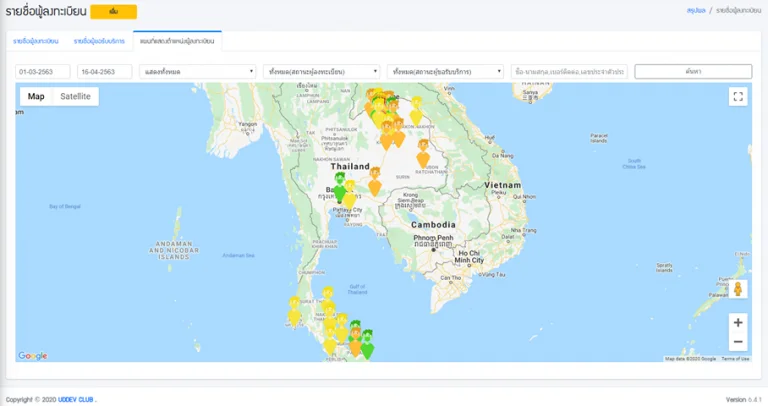
Task: Switch to Map view
Action: tap(36, 96)
